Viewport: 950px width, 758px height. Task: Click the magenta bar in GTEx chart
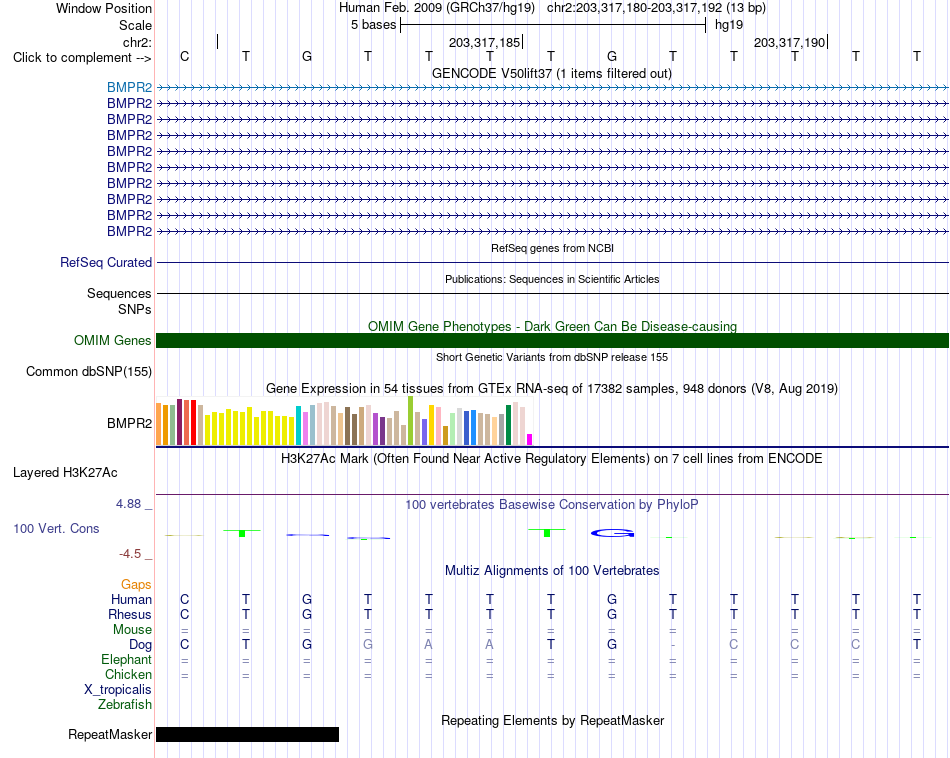pos(530,440)
